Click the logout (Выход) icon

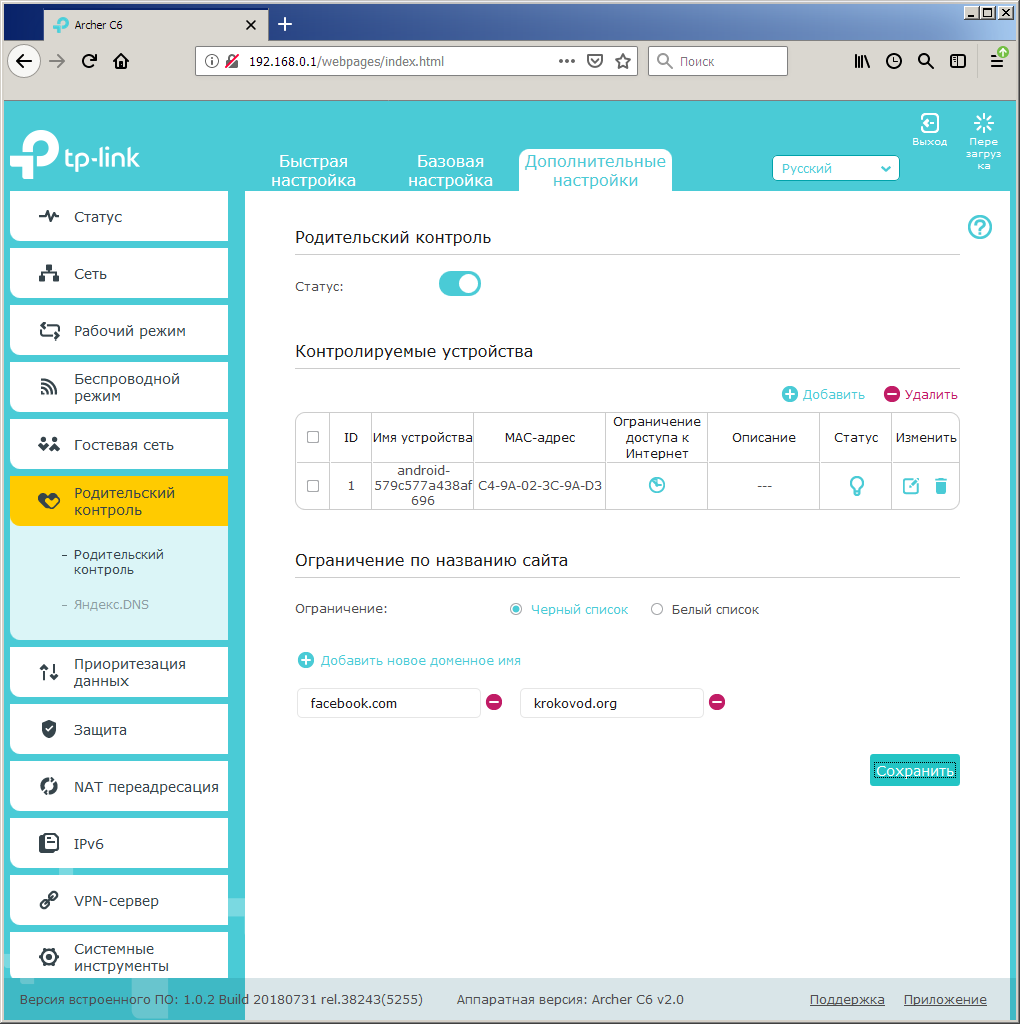pos(929,124)
